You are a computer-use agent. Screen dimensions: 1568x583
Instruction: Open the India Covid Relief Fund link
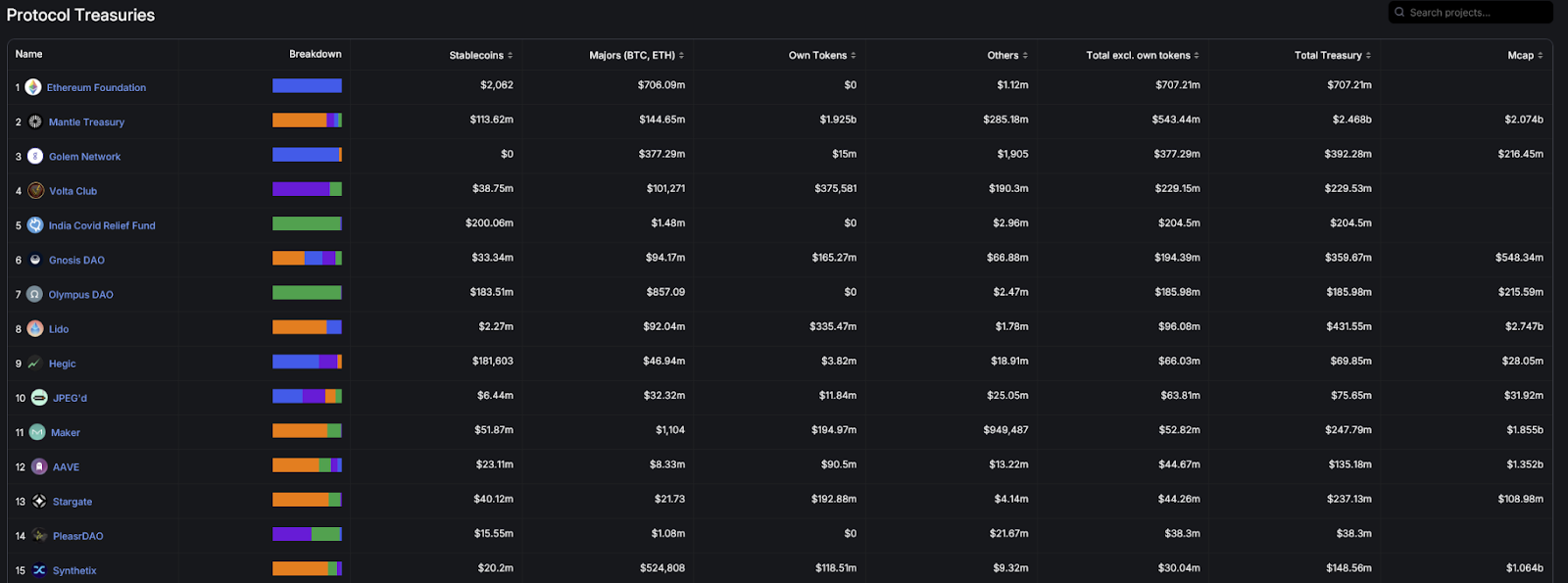click(102, 225)
